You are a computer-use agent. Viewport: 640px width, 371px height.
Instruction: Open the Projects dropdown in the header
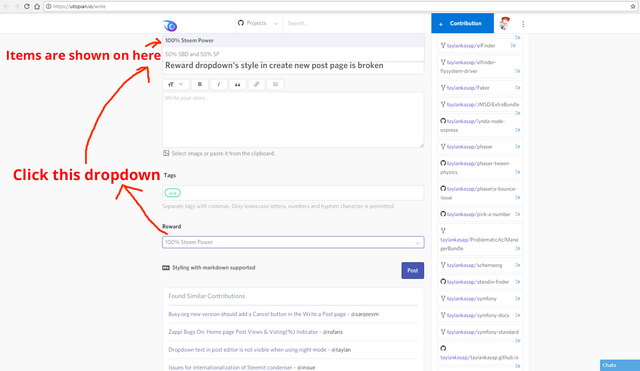click(258, 23)
